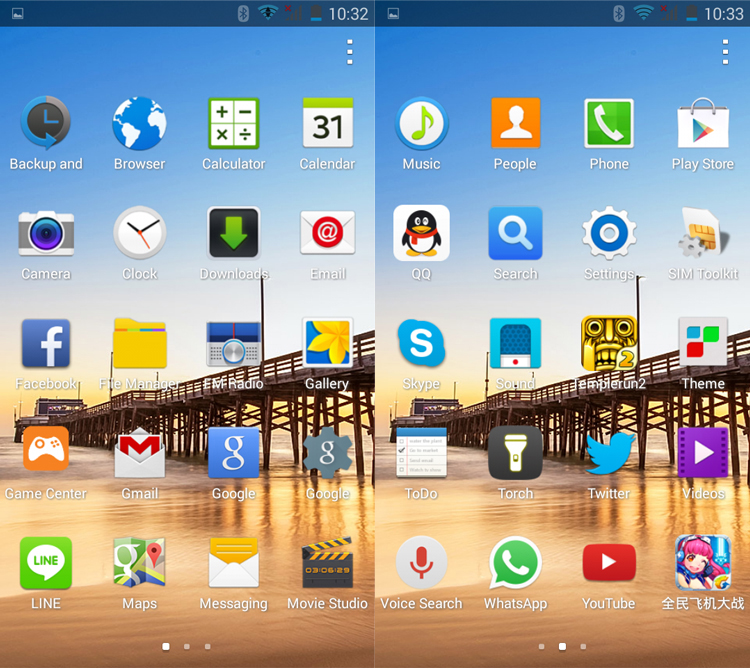Open the ToDo checklist app
Image resolution: width=750 pixels, height=669 pixels.
click(421, 454)
